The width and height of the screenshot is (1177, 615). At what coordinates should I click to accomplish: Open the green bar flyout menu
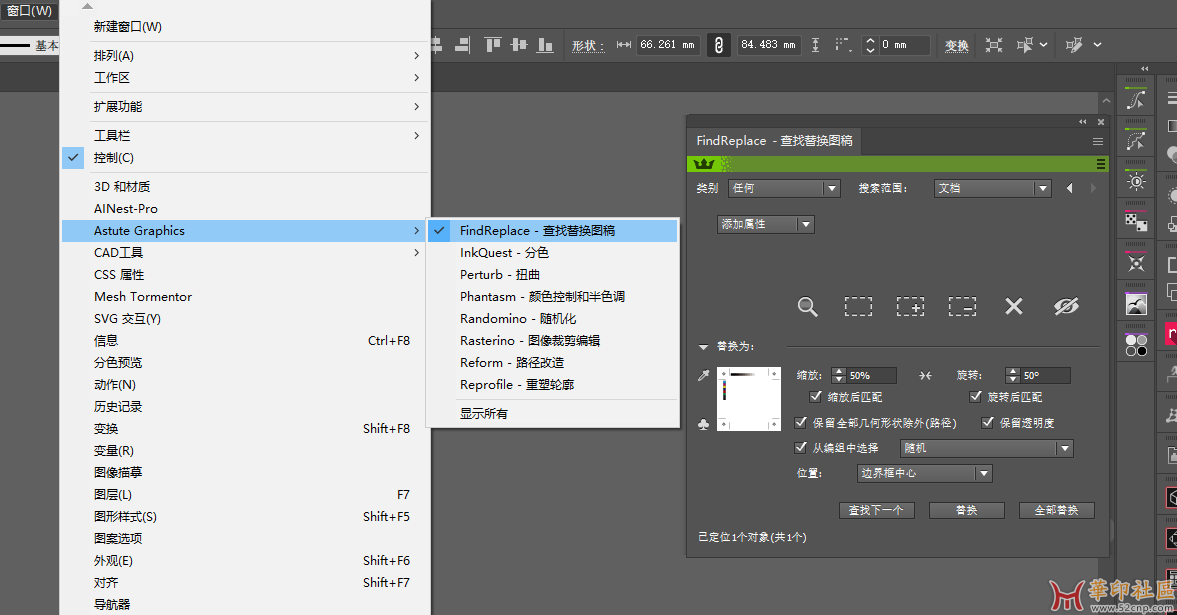[x=1100, y=164]
